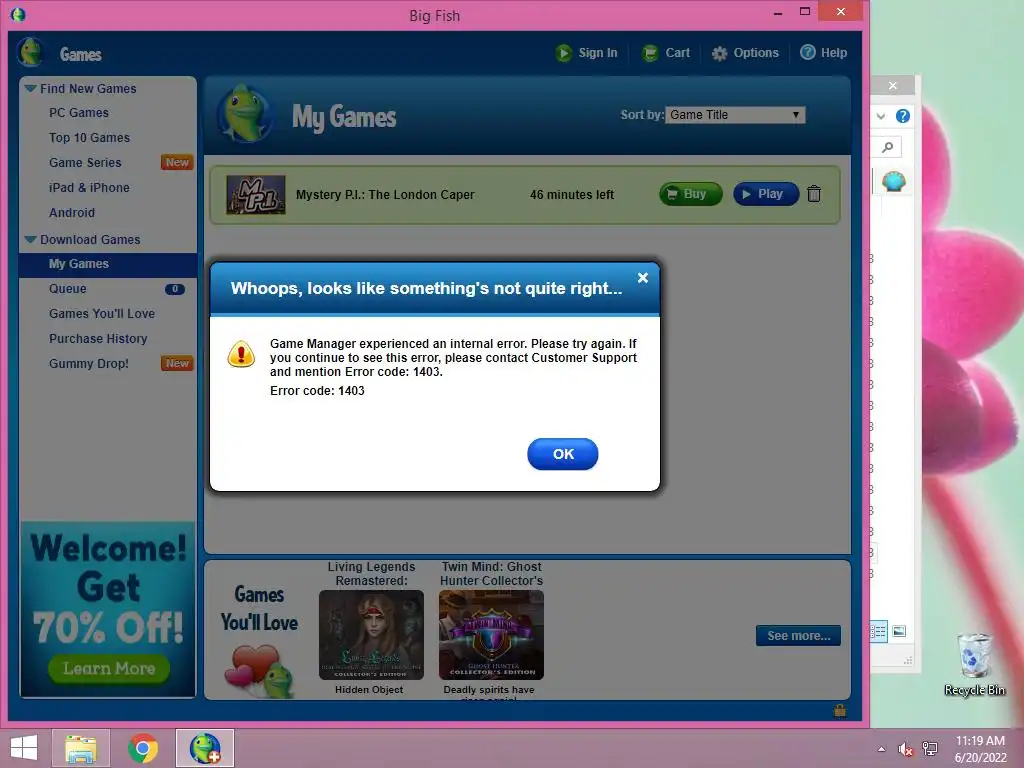Open the Cart

point(665,53)
